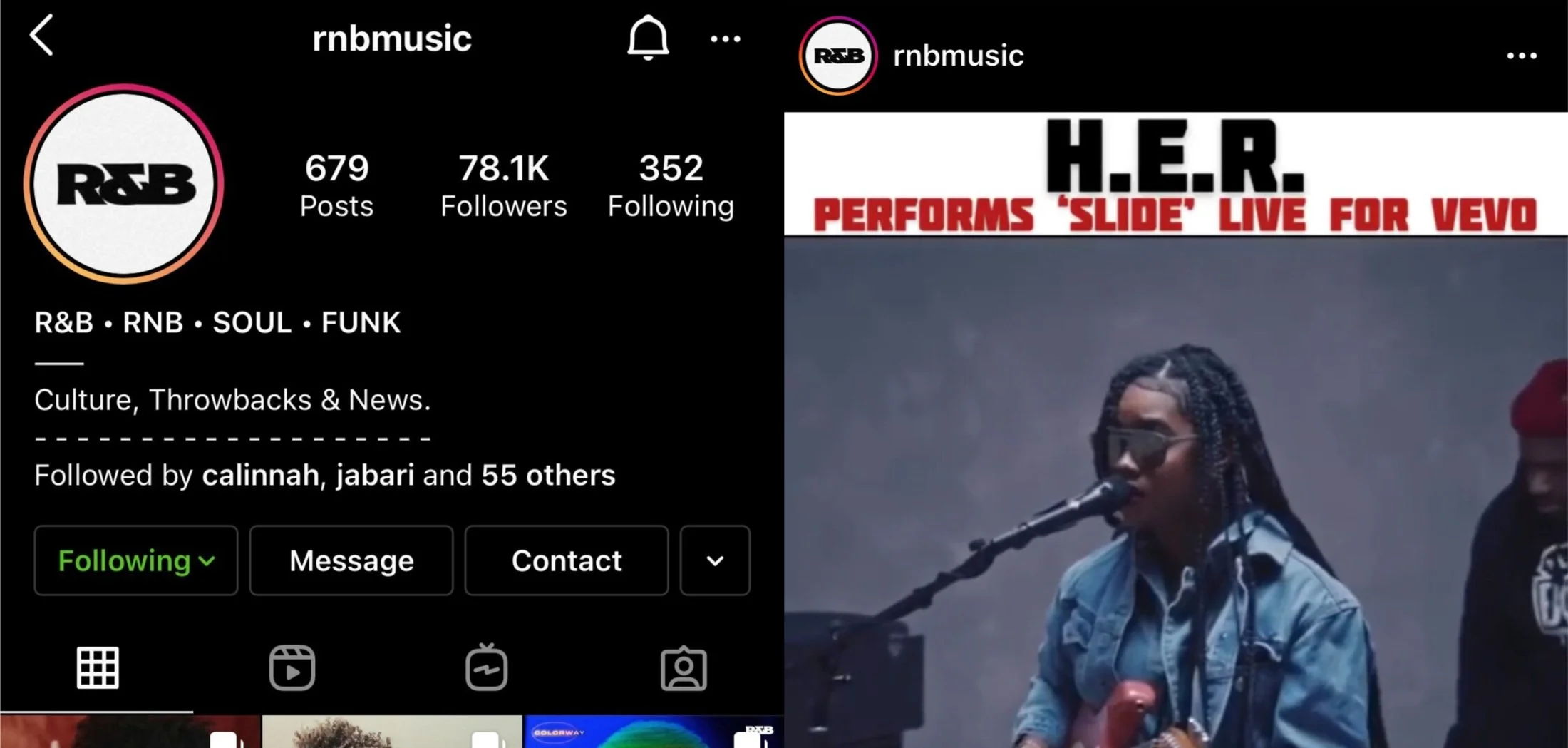Open the post's three-dot menu
This screenshot has width=1568, height=748.
[1522, 56]
